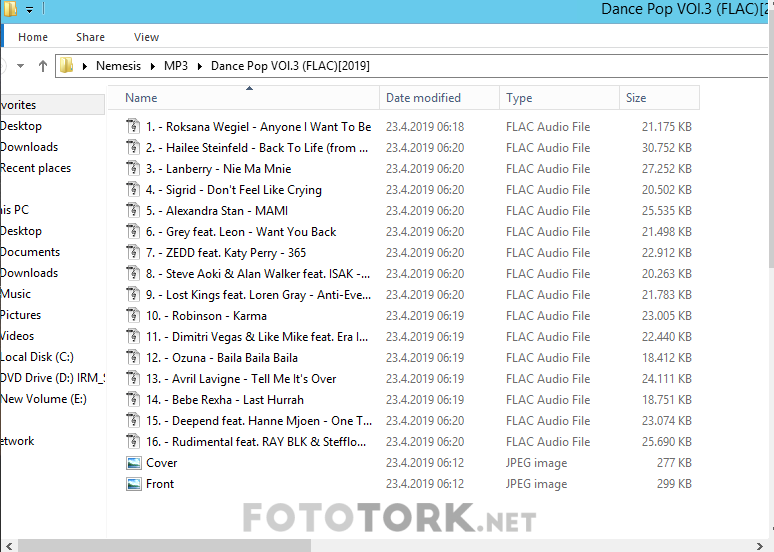
Task: Select the file named Cover
Action: [x=161, y=463]
